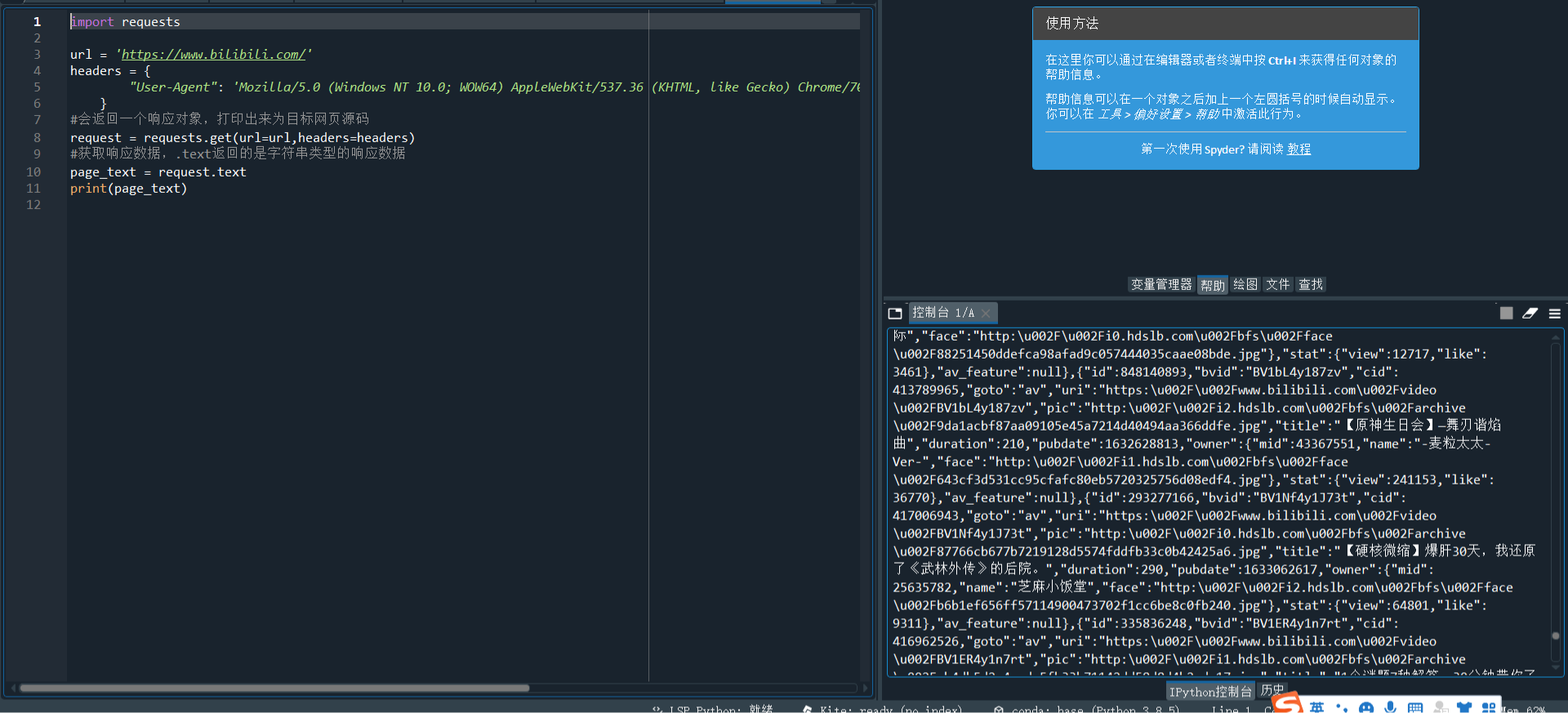This screenshot has height=713, width=1568.
Task: Select the IPython控制台 bottom tab
Action: tap(1210, 692)
